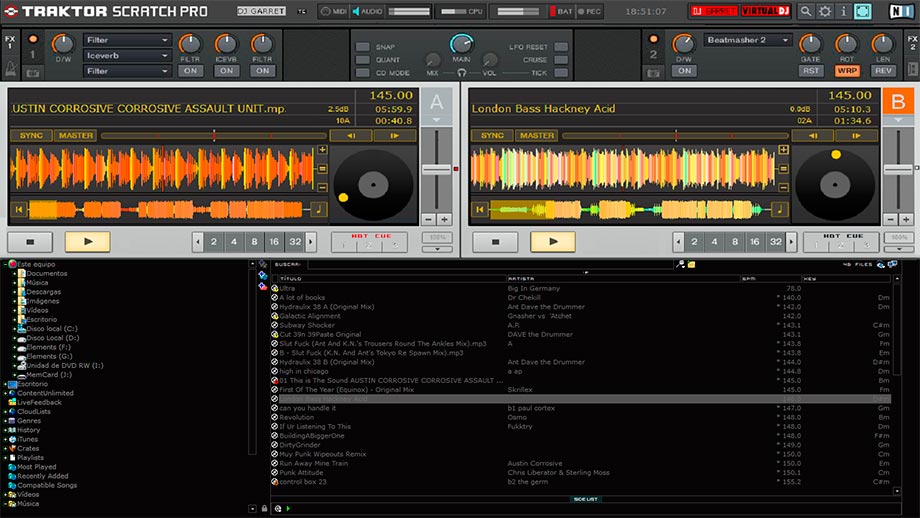Set loop length 16 on deck A
920x518 pixels.
tap(274, 242)
